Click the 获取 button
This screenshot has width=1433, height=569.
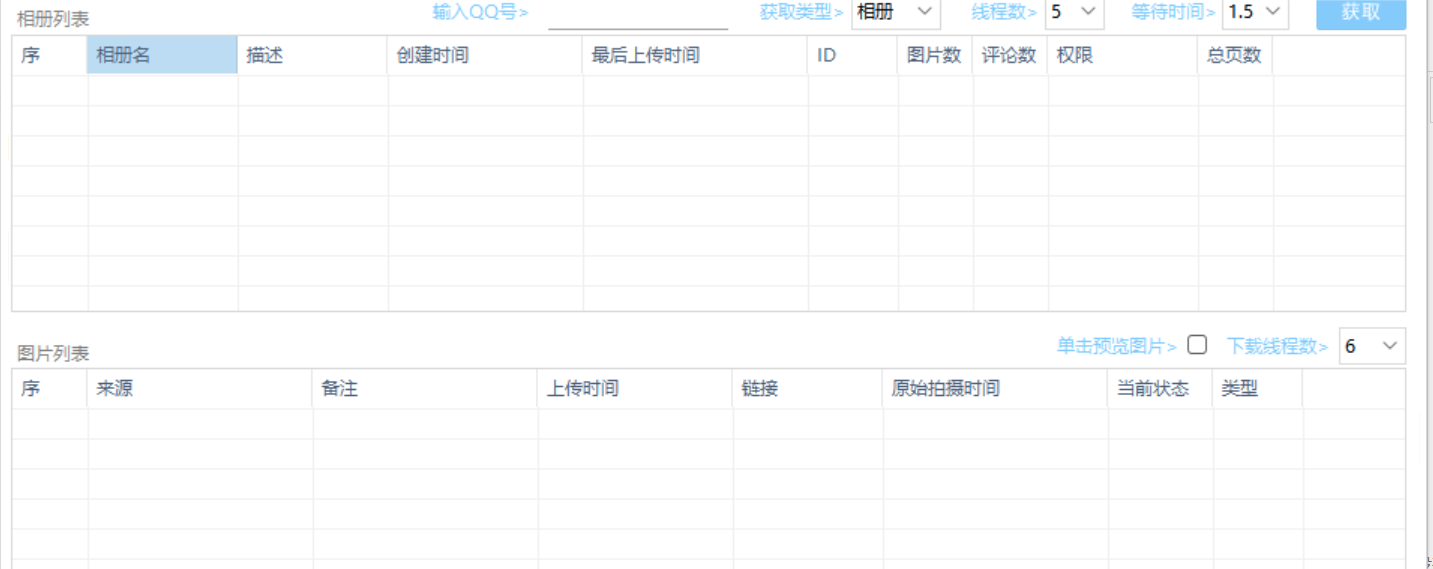click(1360, 13)
